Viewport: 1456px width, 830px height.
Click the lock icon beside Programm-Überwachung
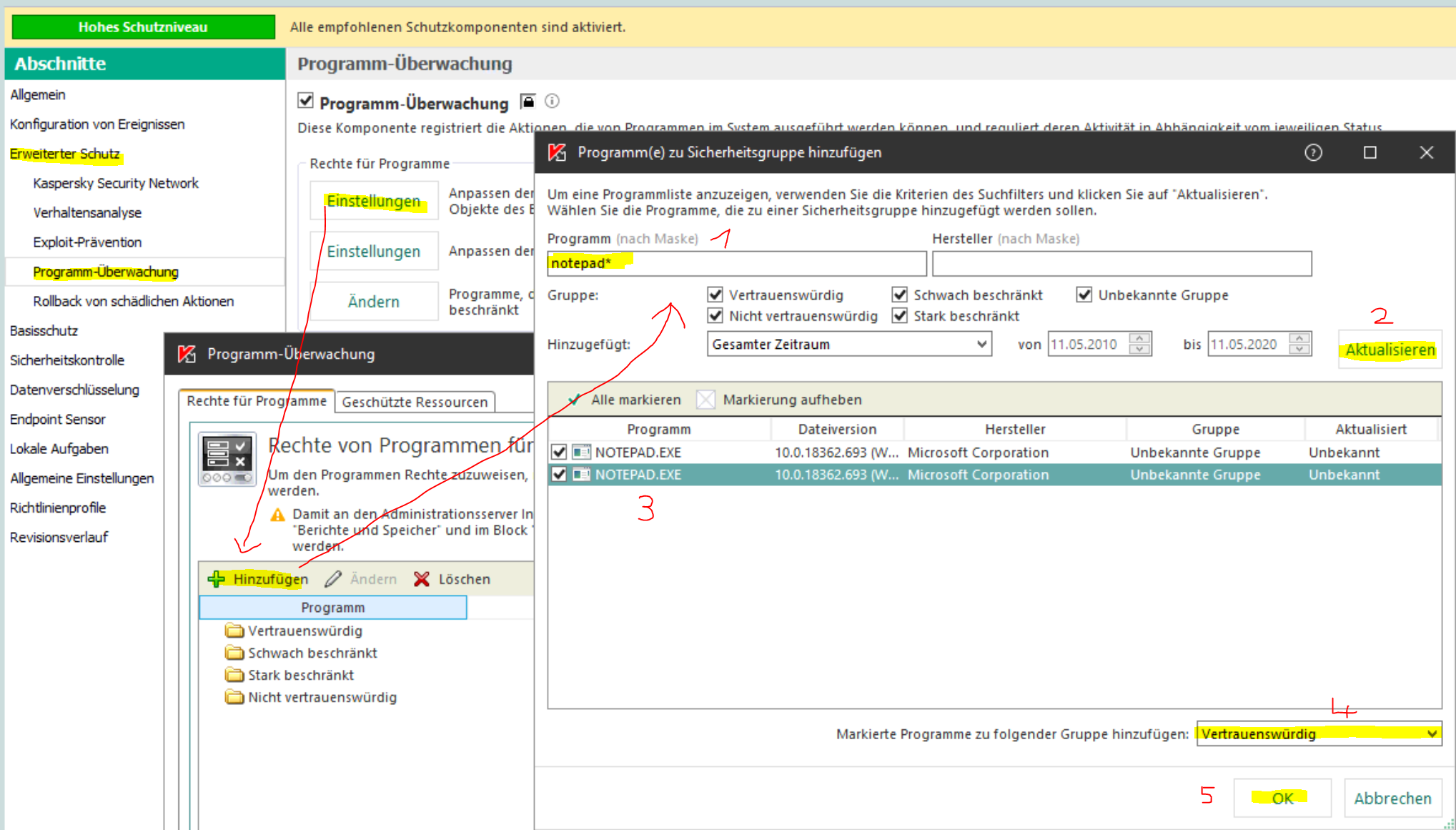click(528, 102)
